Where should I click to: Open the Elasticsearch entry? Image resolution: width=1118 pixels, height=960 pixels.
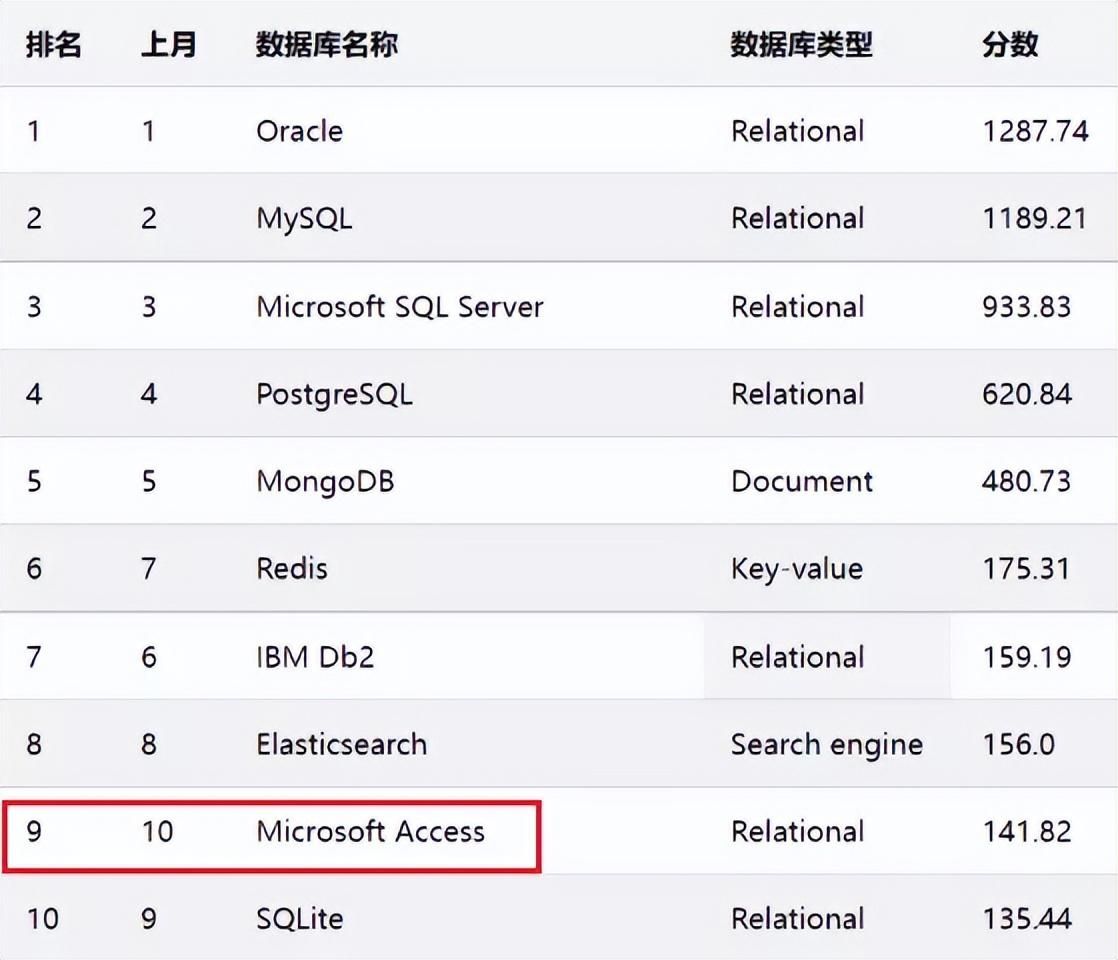[x=342, y=745]
